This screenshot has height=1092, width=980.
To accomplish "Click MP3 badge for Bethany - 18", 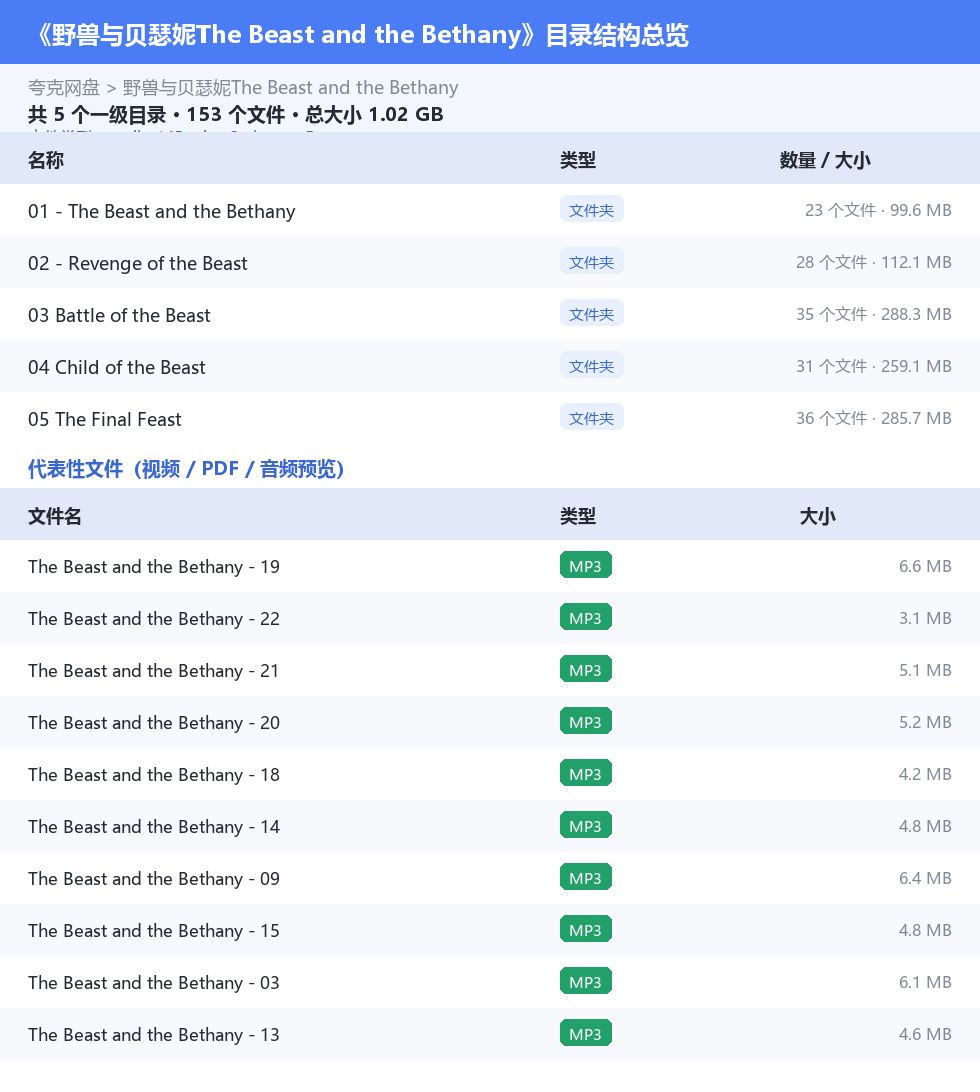I will pyautogui.click(x=586, y=773).
